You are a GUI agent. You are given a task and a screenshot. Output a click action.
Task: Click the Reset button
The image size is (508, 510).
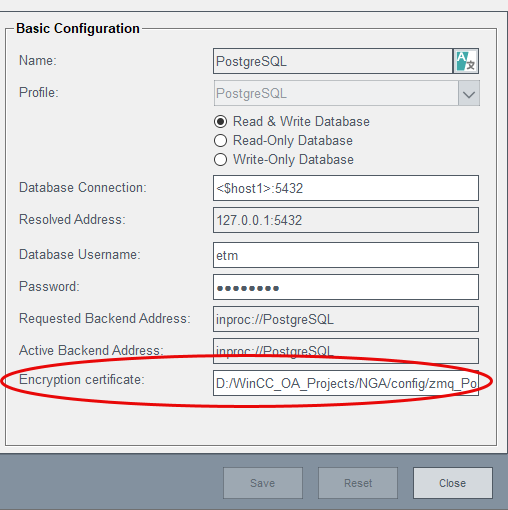(358, 483)
